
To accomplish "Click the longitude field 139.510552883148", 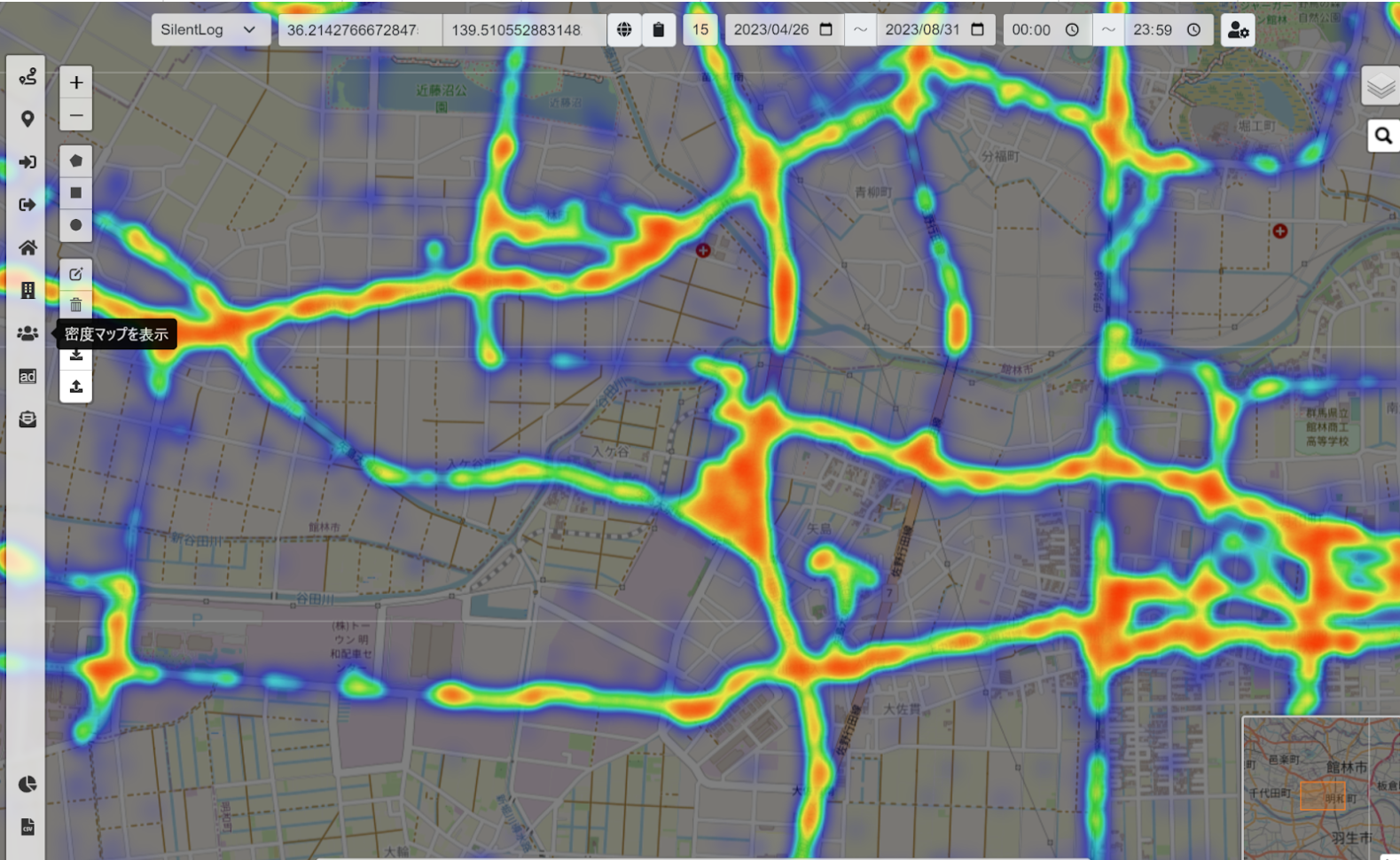I will (524, 29).
